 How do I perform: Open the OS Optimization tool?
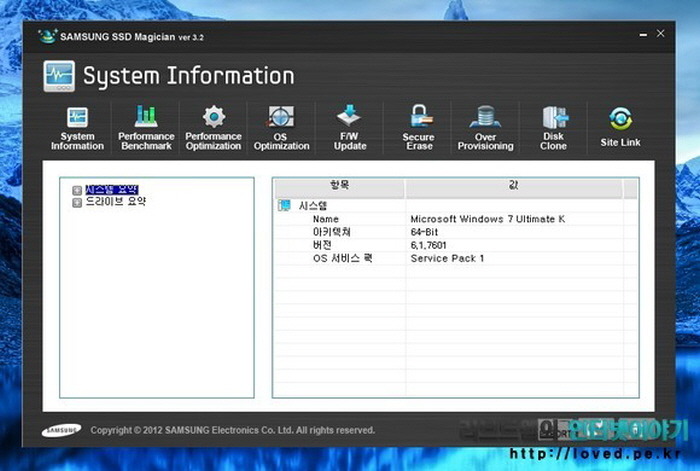281,128
